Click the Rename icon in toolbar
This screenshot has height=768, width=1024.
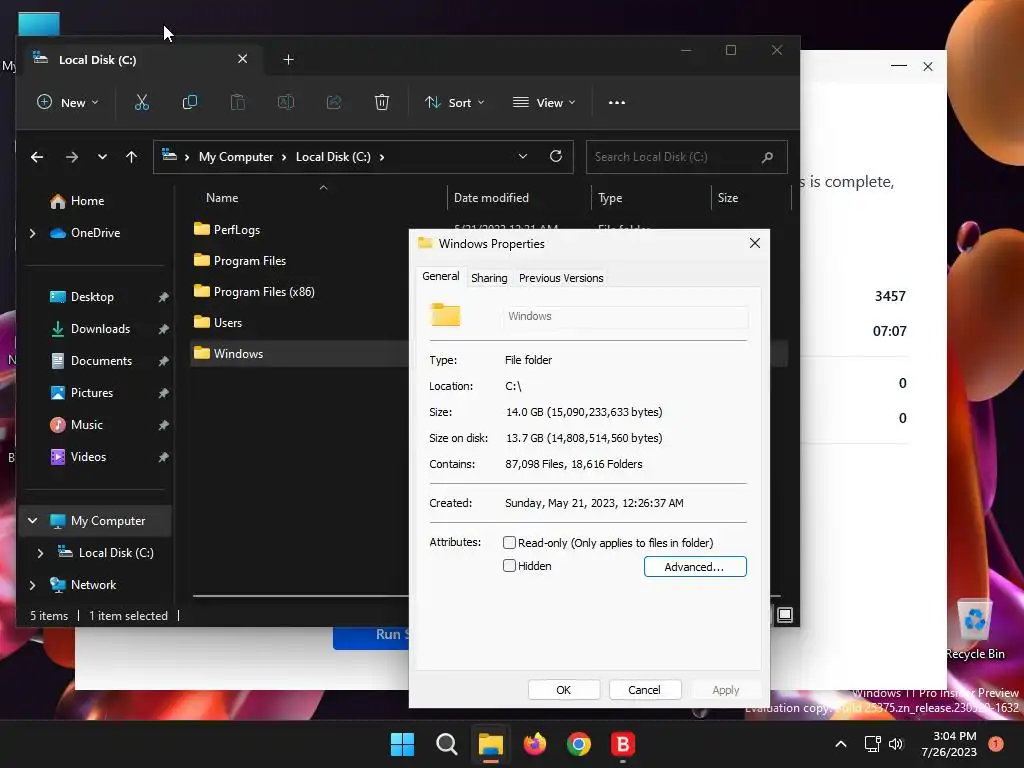286,103
